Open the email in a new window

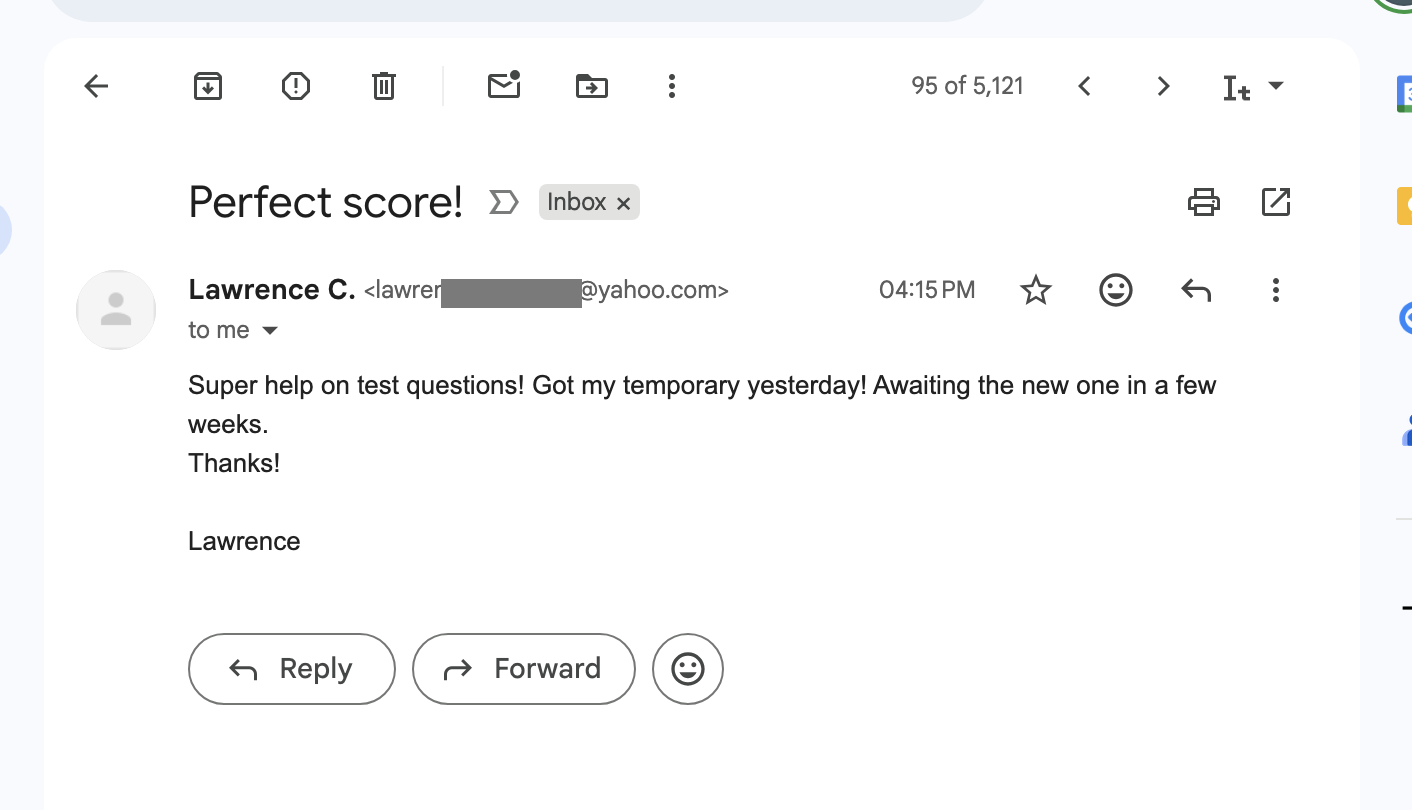tap(1276, 202)
